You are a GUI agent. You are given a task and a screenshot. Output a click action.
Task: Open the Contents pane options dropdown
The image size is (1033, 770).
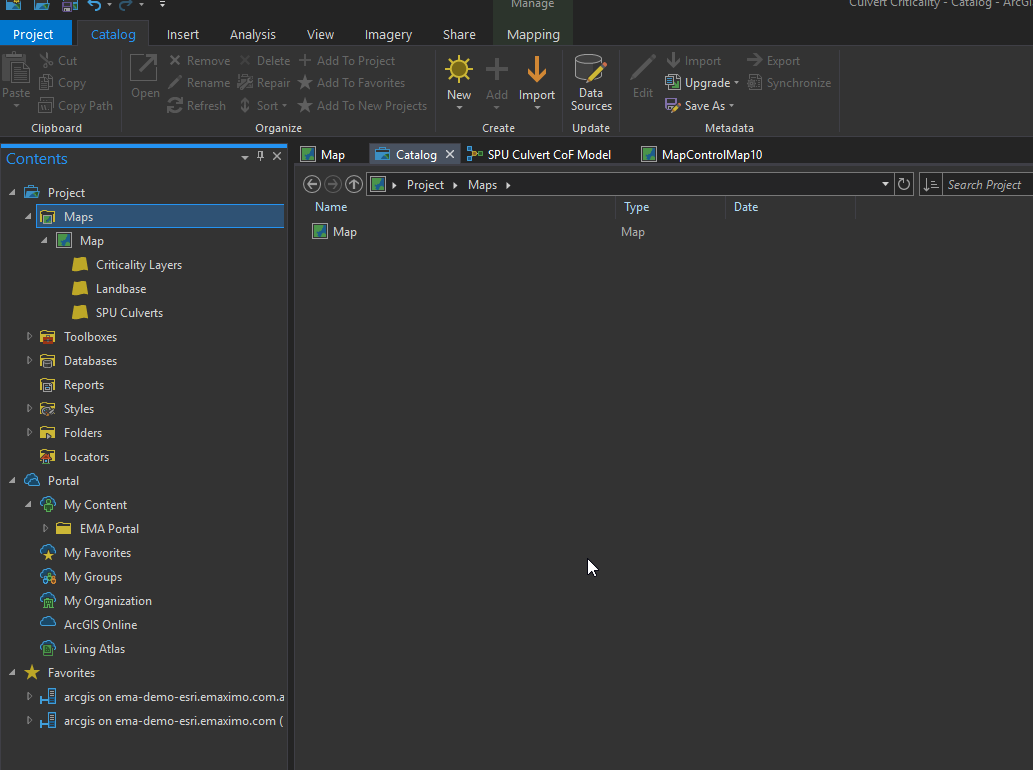click(x=244, y=157)
